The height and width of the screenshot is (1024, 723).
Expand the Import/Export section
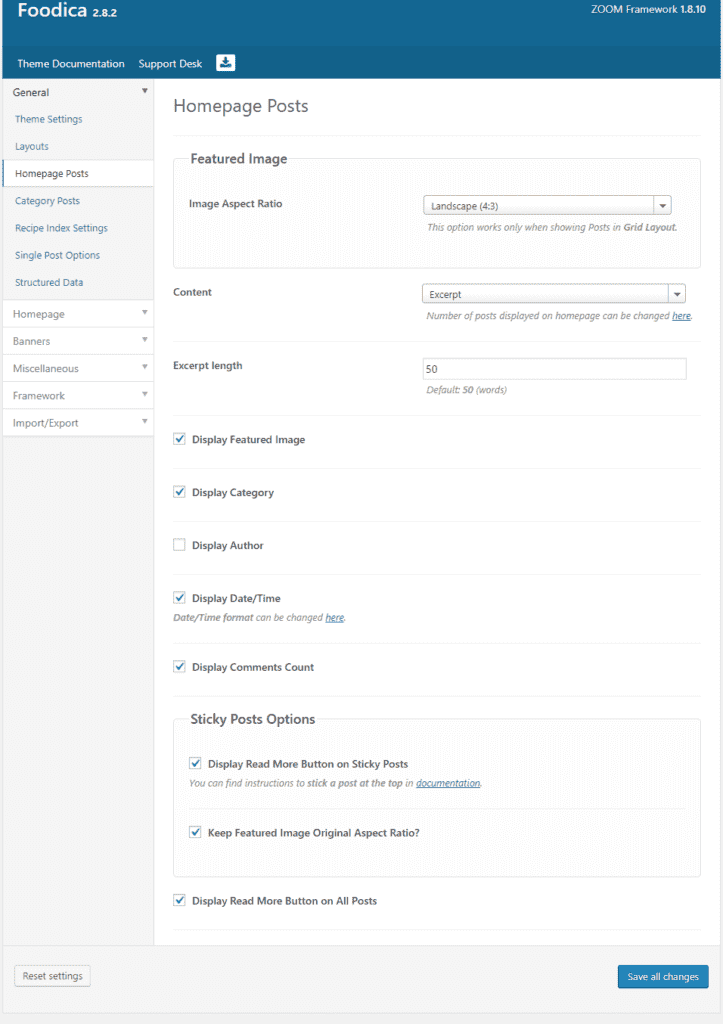[78, 423]
